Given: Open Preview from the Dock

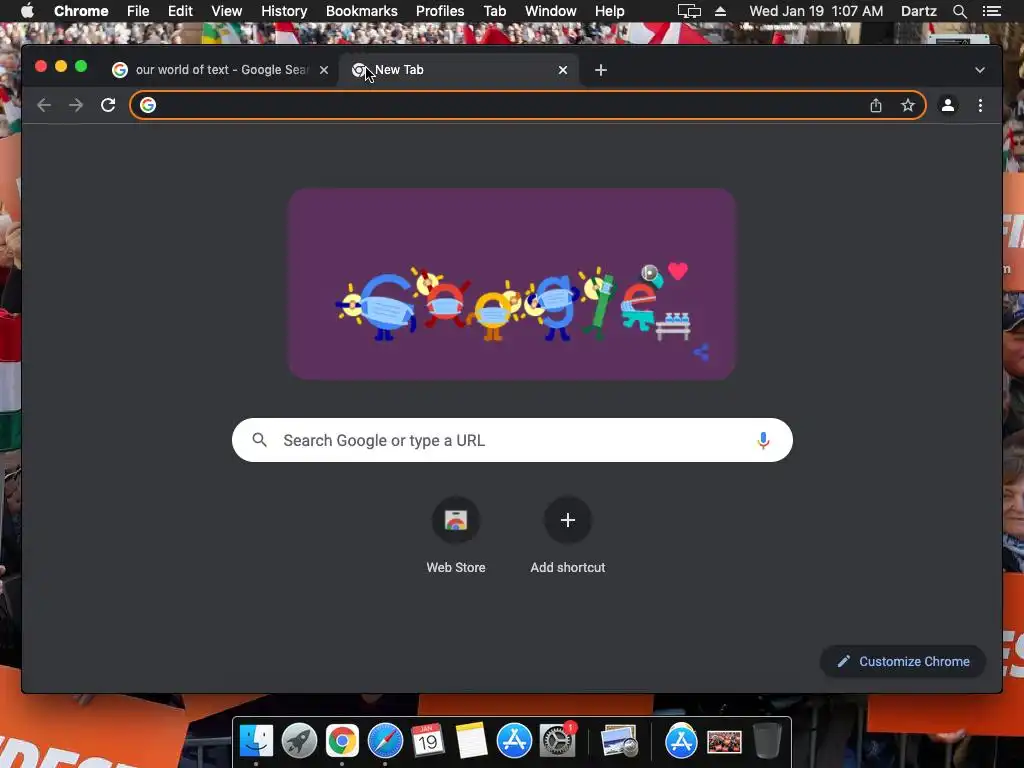Looking at the screenshot, I should tap(619, 741).
